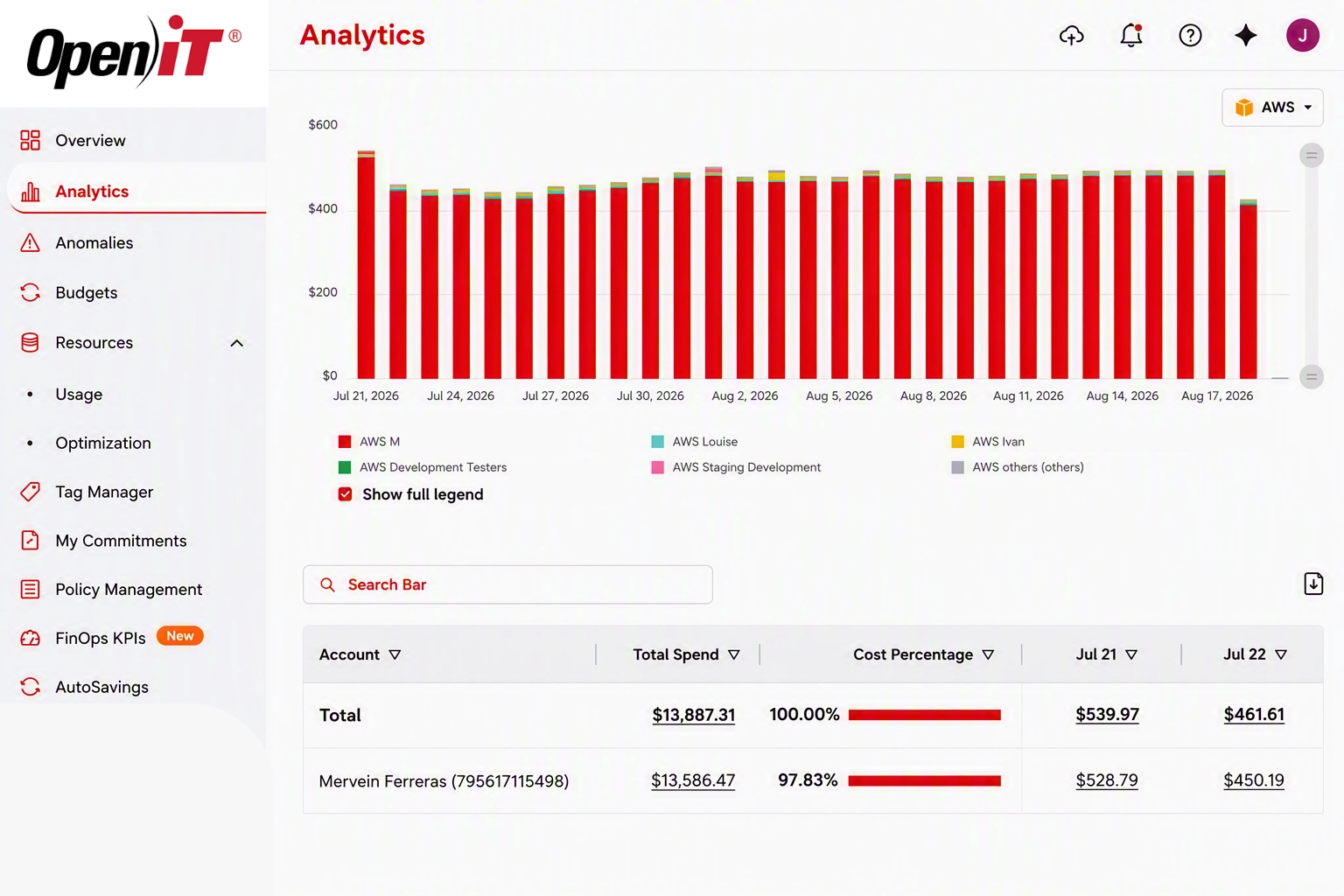Viewport: 1344px width, 896px height.
Task: Click the AWS cube icon
Action: pyautogui.click(x=1243, y=108)
